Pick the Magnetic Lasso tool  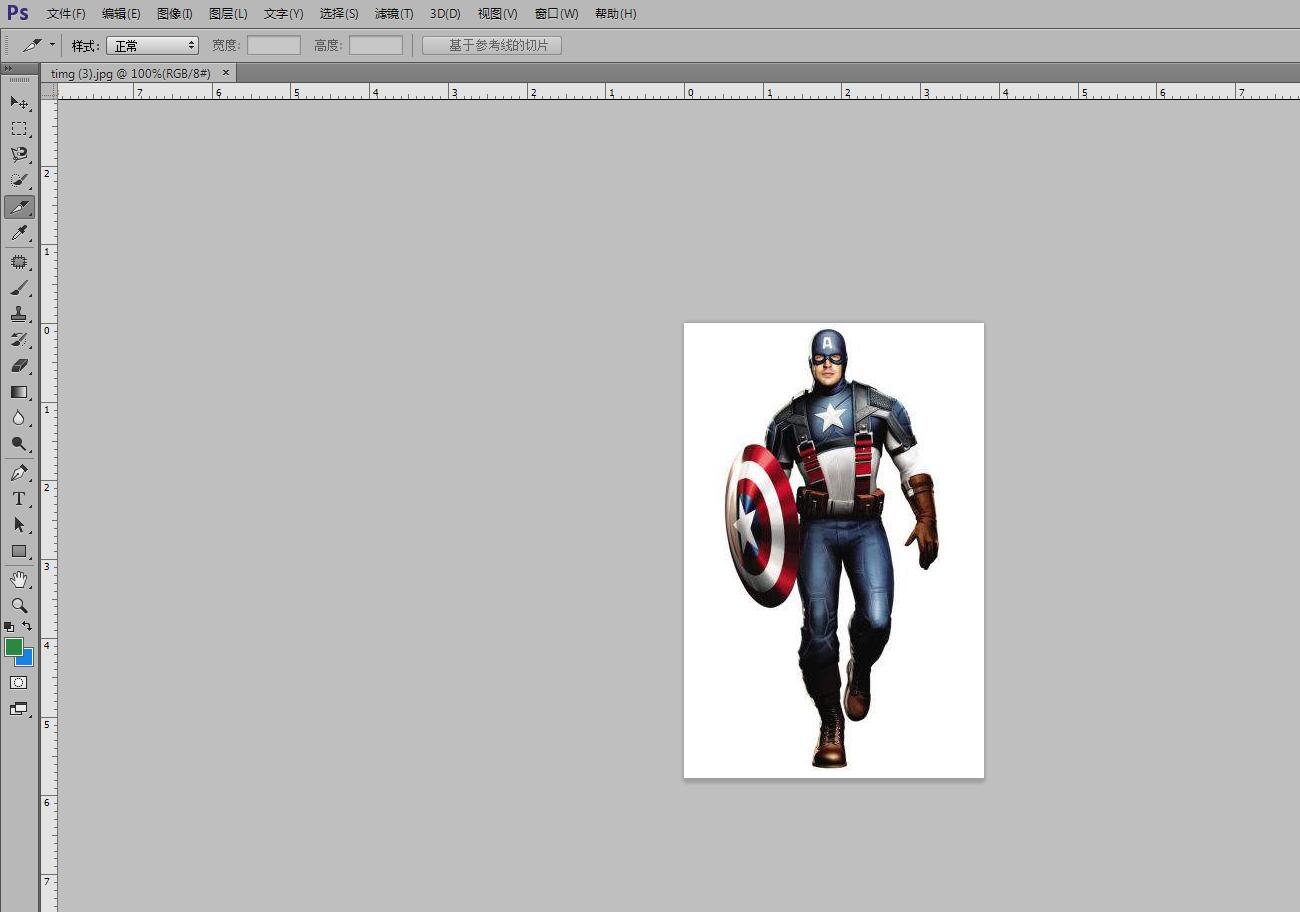(x=19, y=154)
